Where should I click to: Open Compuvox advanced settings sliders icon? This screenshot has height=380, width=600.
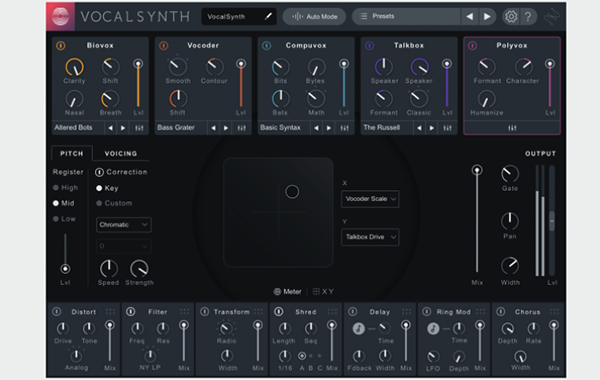point(345,128)
